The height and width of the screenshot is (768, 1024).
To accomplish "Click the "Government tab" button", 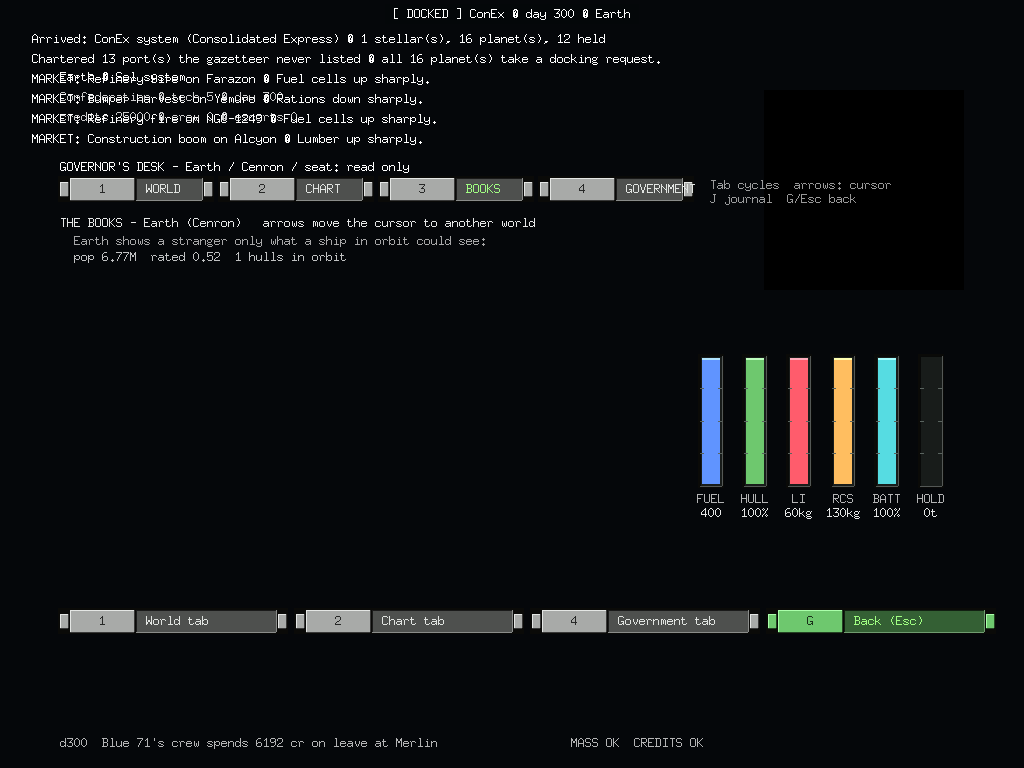I will coord(645,621).
